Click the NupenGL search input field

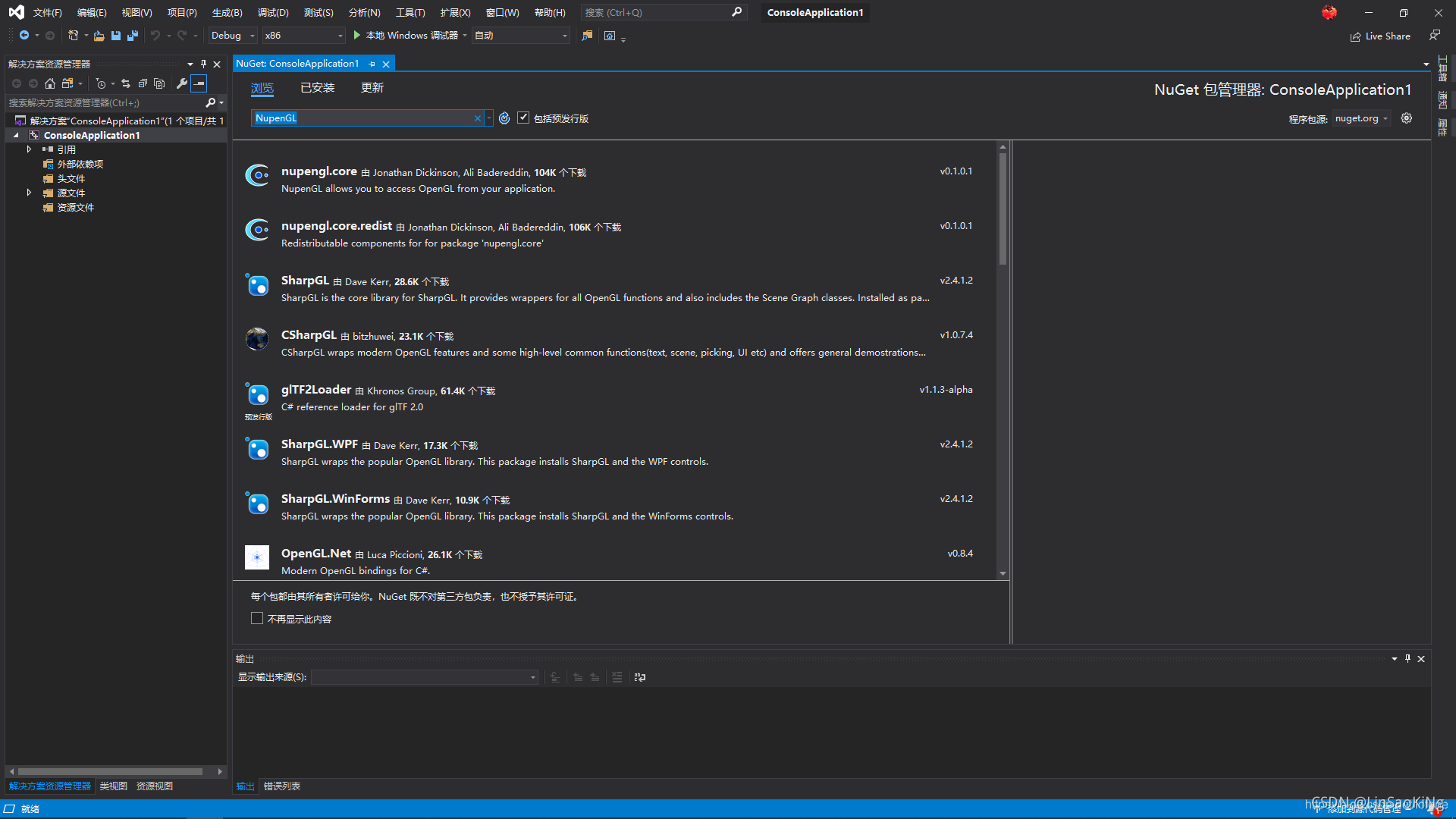(362, 118)
